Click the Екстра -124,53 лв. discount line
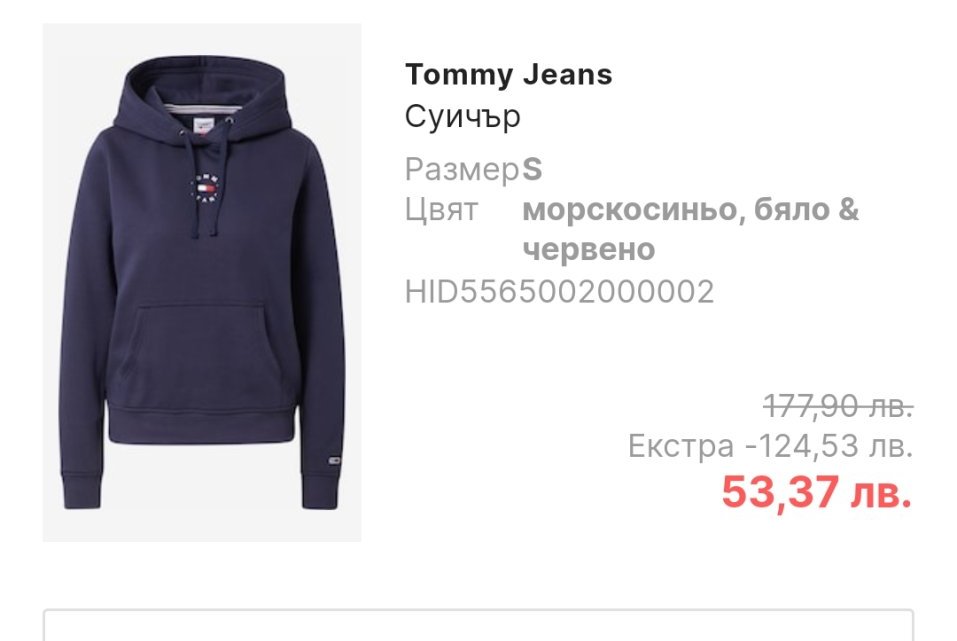 (x=770, y=446)
